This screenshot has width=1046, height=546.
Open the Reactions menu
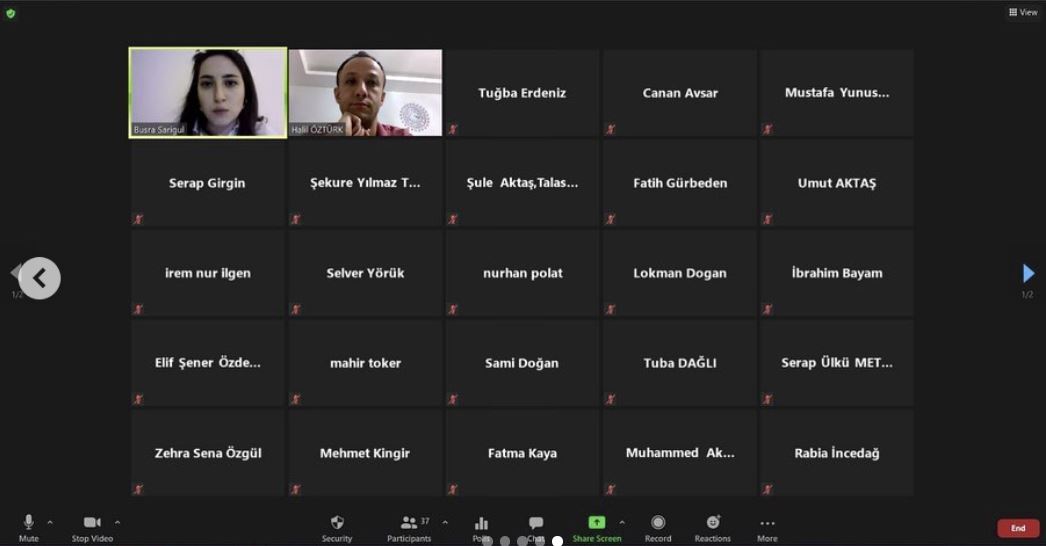(713, 523)
